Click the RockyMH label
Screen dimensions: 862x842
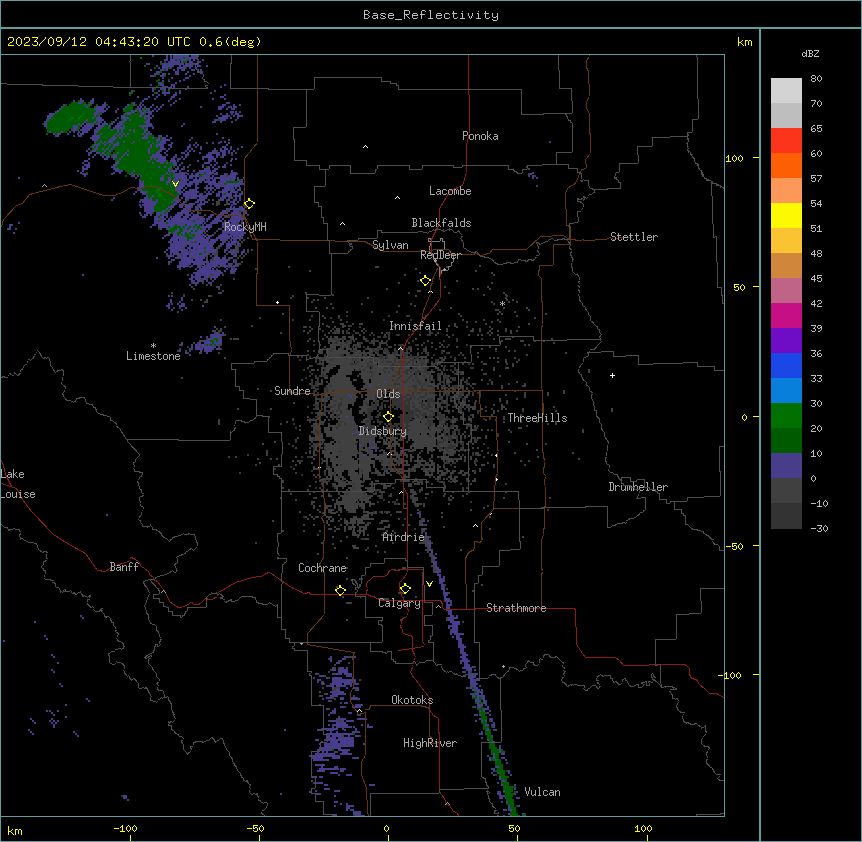click(x=245, y=226)
